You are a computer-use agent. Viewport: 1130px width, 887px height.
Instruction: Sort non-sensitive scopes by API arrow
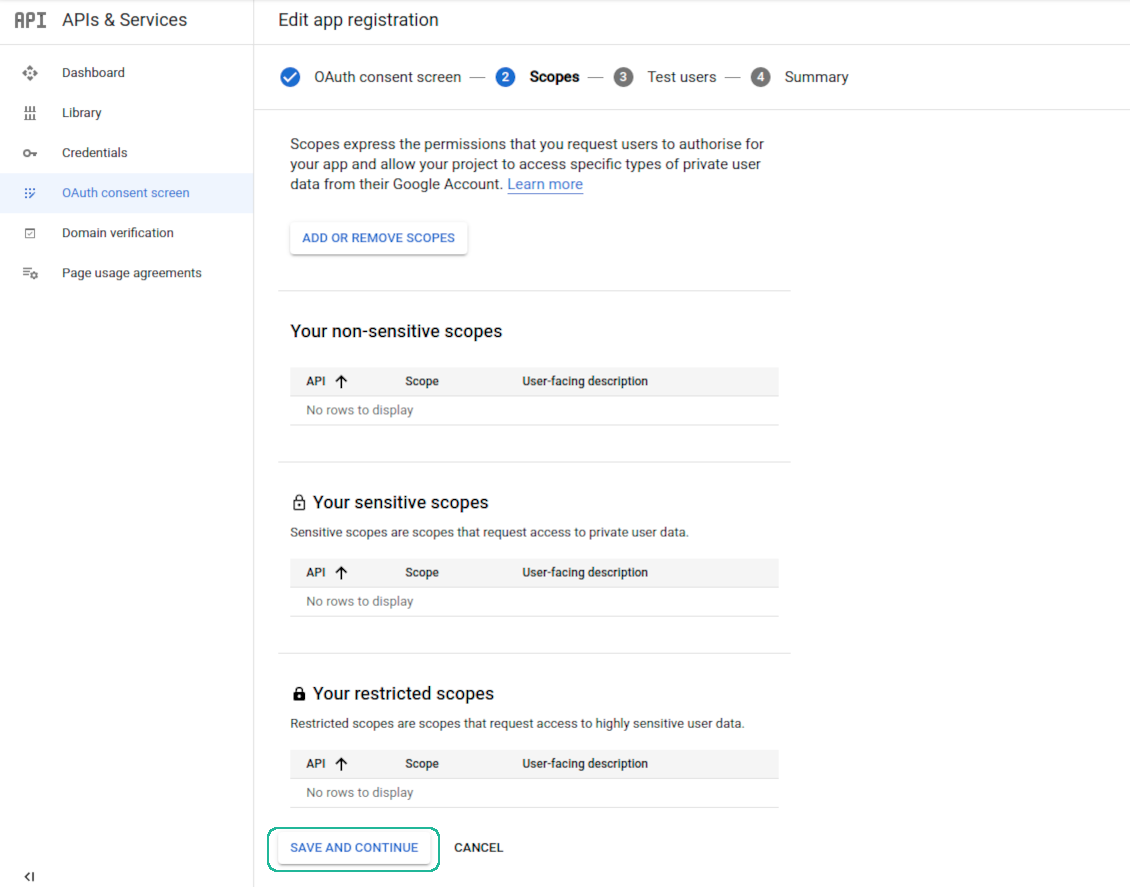(341, 381)
